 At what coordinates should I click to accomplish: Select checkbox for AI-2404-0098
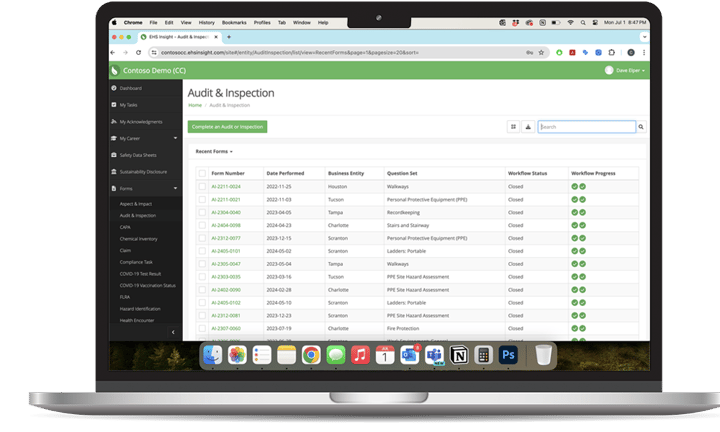coord(202,225)
